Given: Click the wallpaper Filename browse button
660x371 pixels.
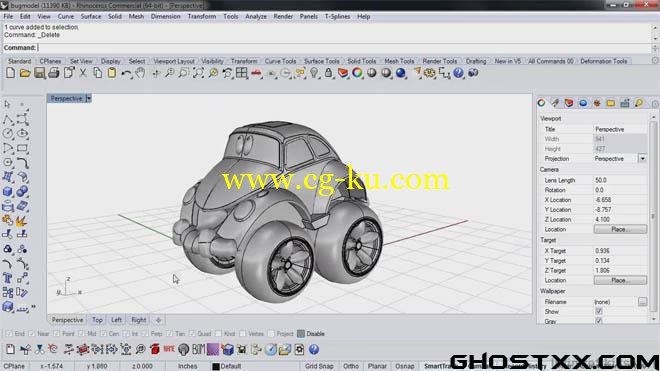Looking at the screenshot, I should coord(642,302).
